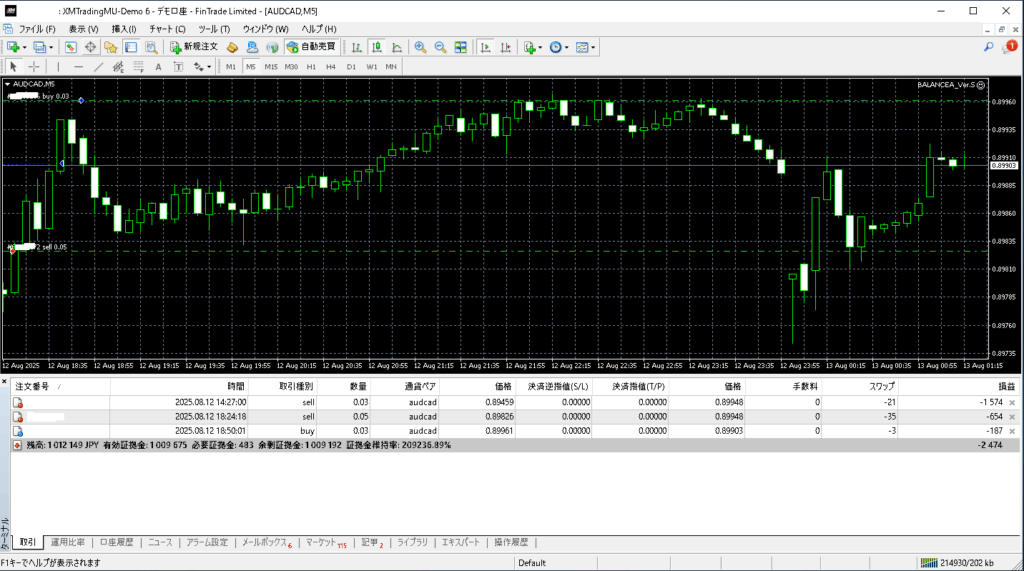Switch timeframe to D1
This screenshot has height=571, width=1024.
point(351,67)
